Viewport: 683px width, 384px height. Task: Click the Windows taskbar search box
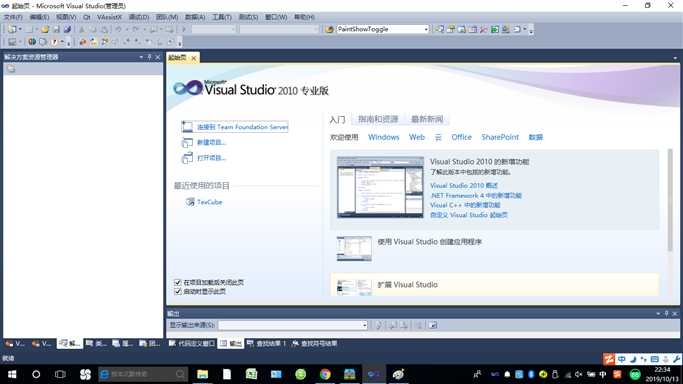tap(143, 374)
